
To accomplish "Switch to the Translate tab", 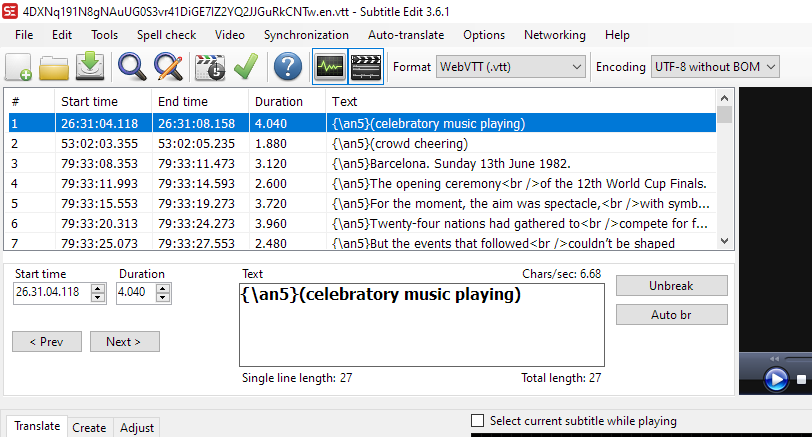I will pos(37,426).
